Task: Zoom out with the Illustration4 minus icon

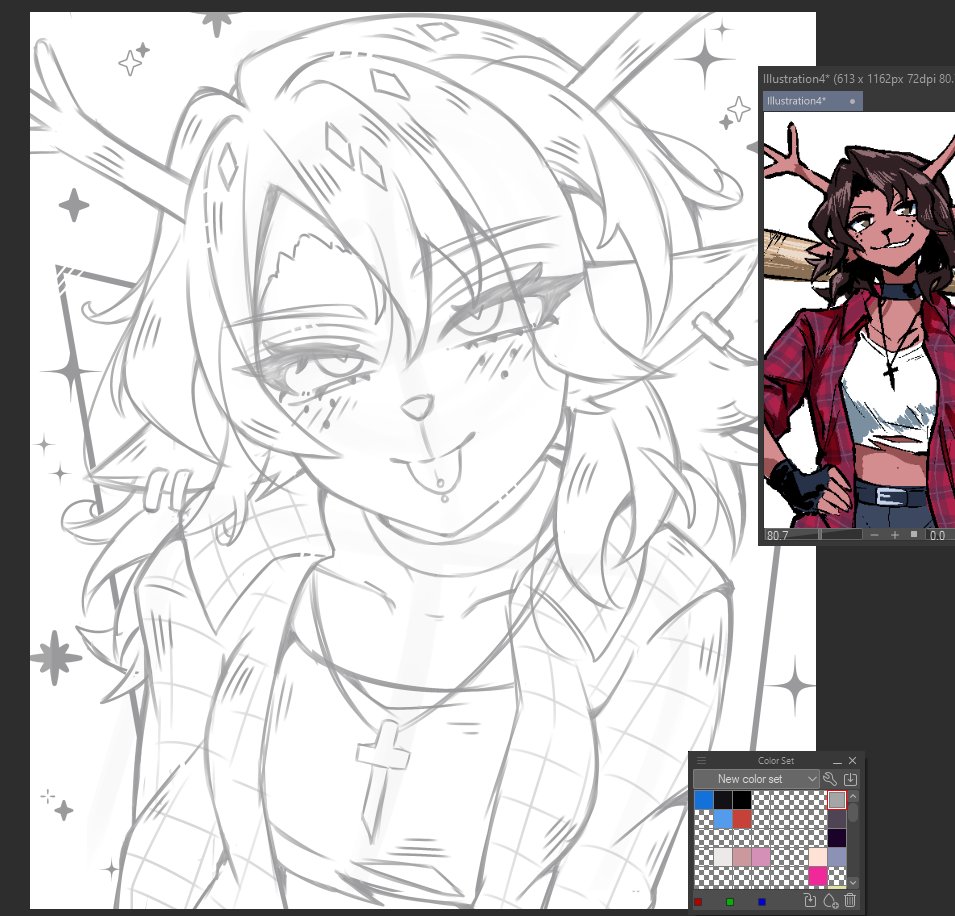Action: click(x=875, y=535)
